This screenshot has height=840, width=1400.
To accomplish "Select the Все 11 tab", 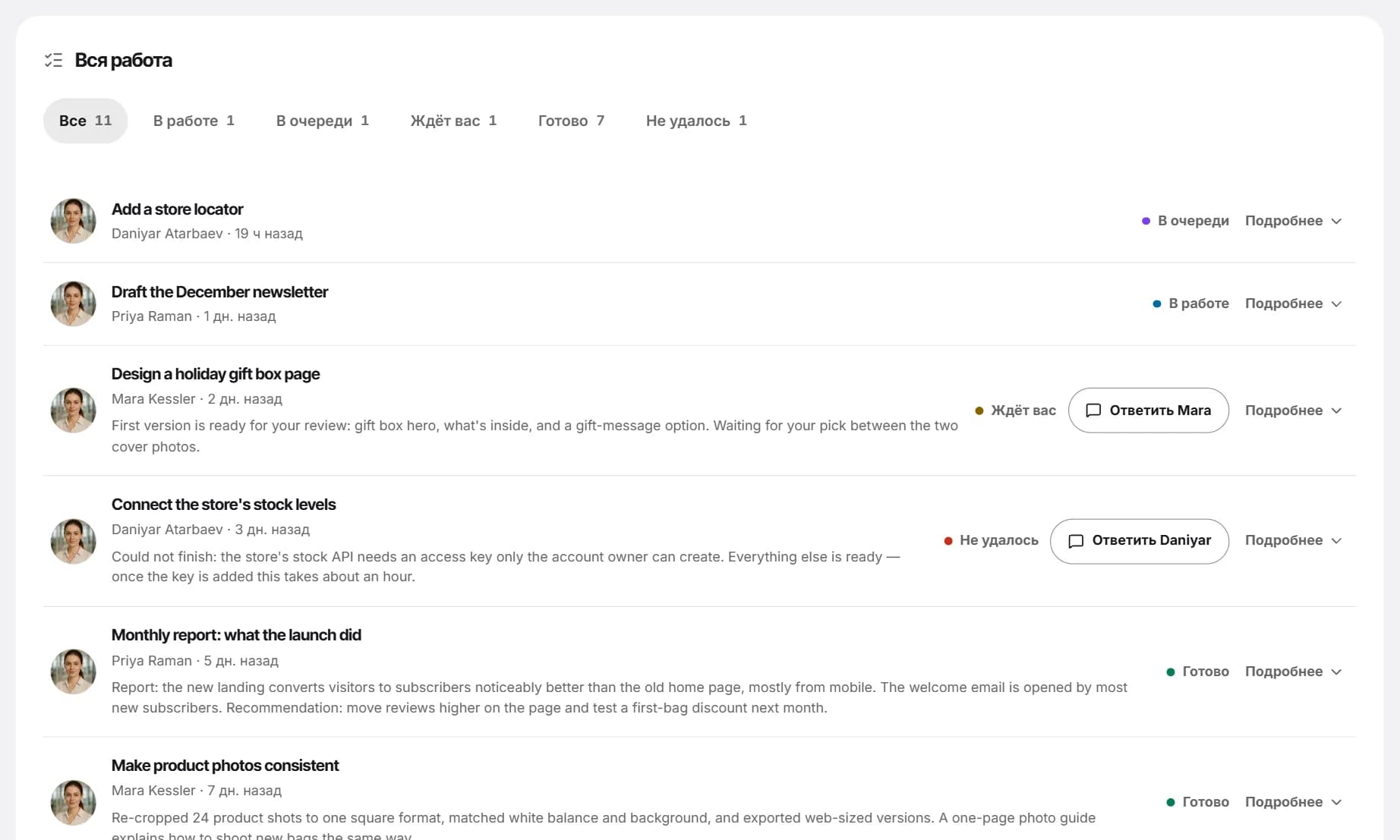I will click(x=85, y=121).
